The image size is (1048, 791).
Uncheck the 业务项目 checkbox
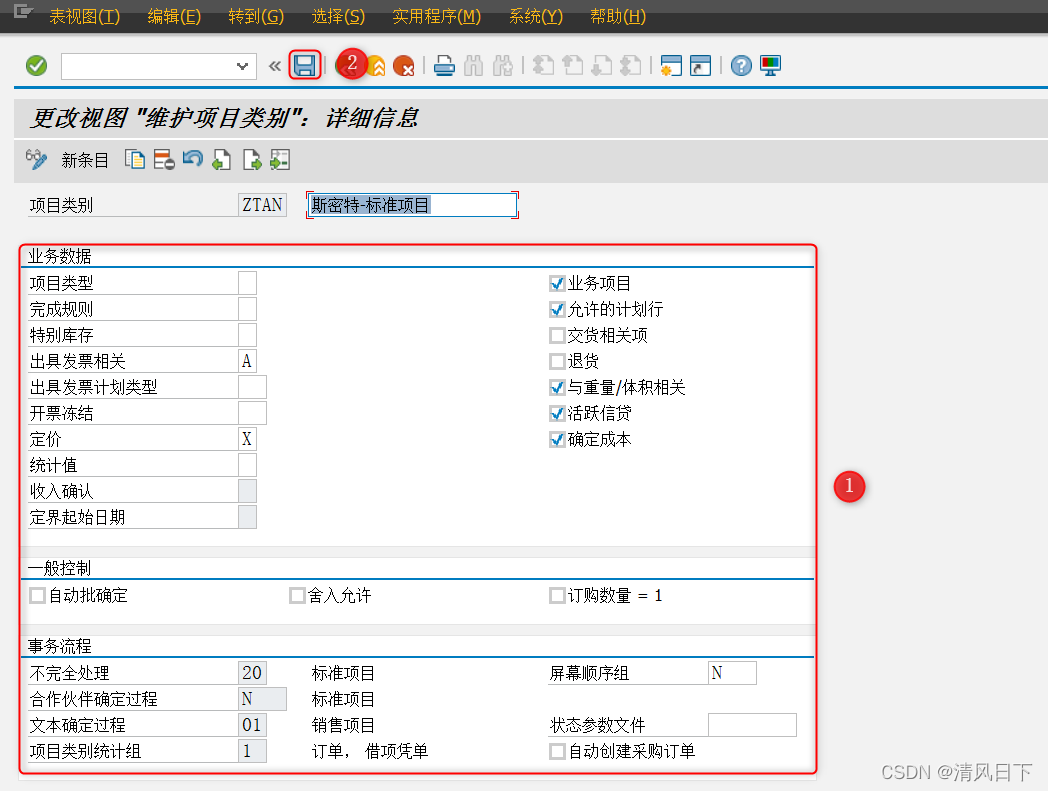[x=557, y=283]
